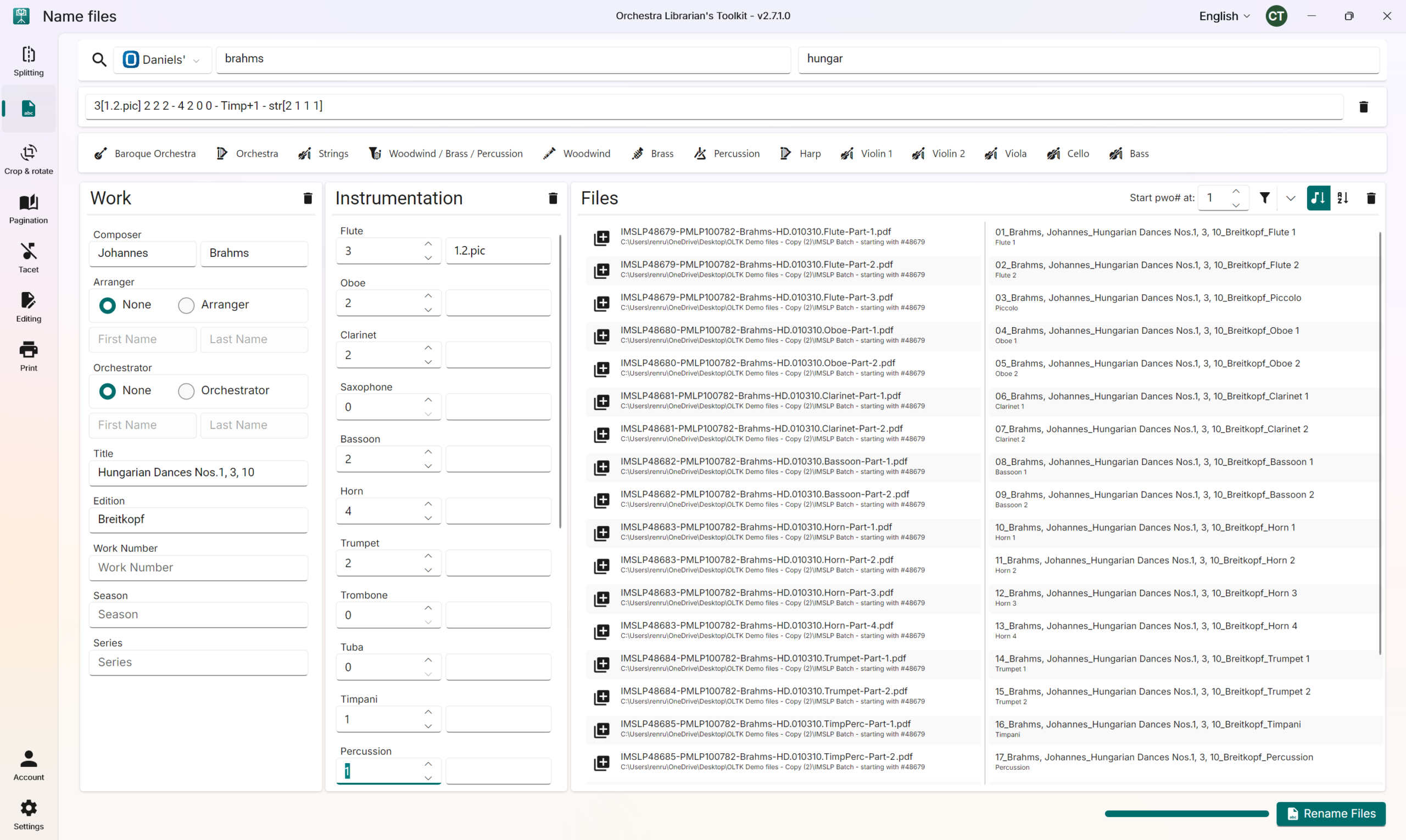Add duplicate of Clarinet-Part-2.pdf file
Image resolution: width=1406 pixels, height=840 pixels.
pyautogui.click(x=601, y=434)
